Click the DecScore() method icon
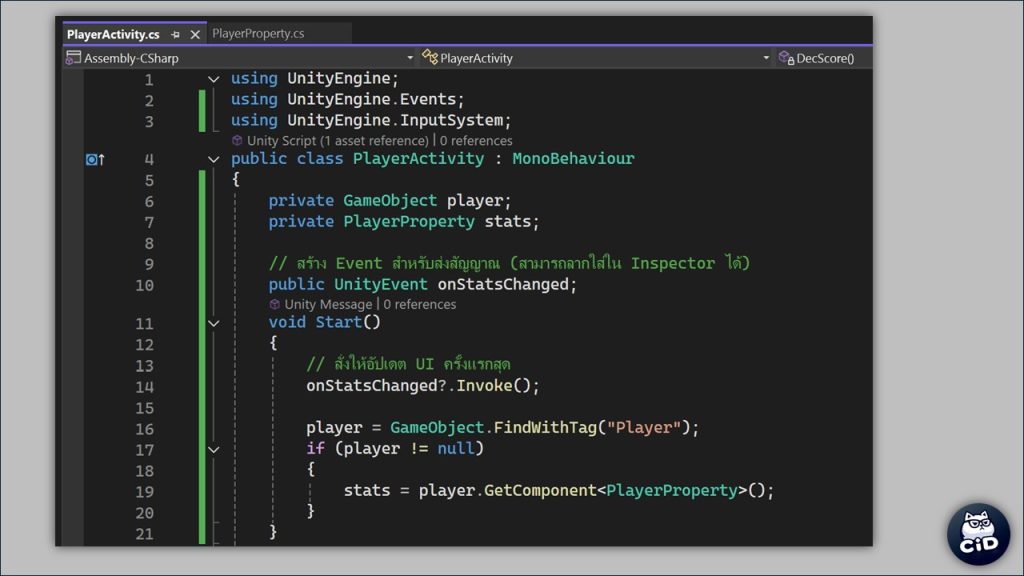Image resolution: width=1024 pixels, height=576 pixels. [786, 58]
